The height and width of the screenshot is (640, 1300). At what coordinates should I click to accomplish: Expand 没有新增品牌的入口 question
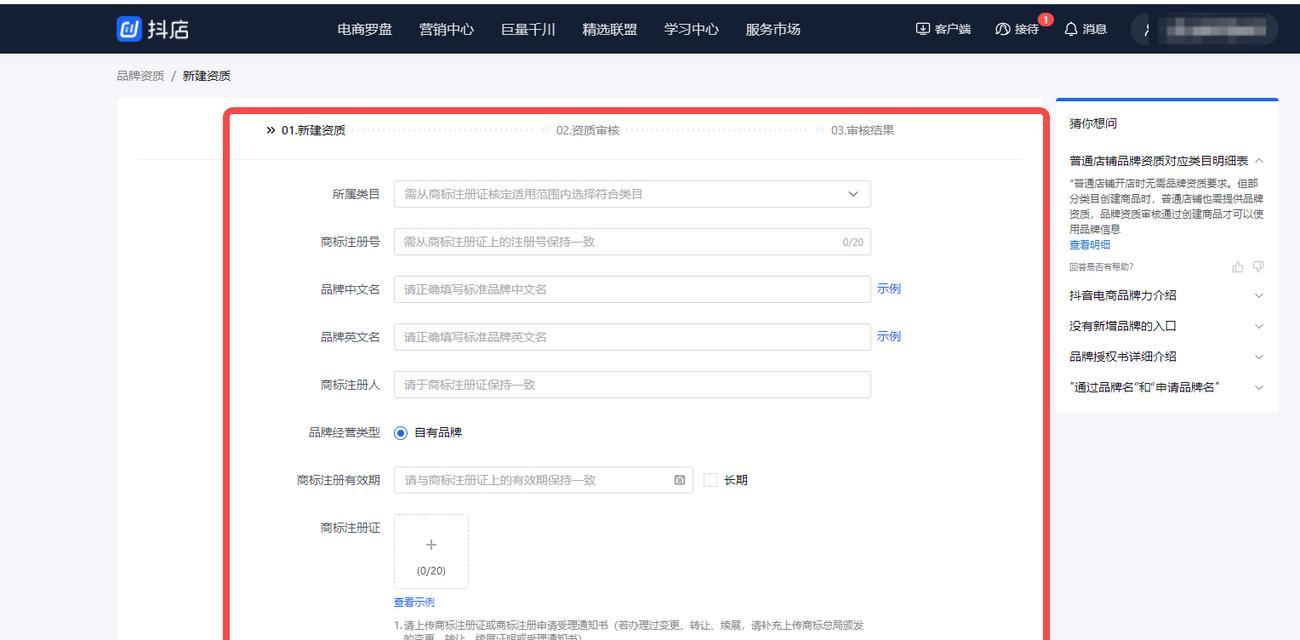[x=1258, y=326]
